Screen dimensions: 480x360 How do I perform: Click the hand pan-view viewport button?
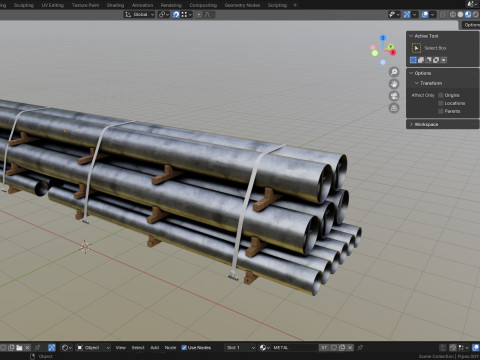(x=394, y=84)
